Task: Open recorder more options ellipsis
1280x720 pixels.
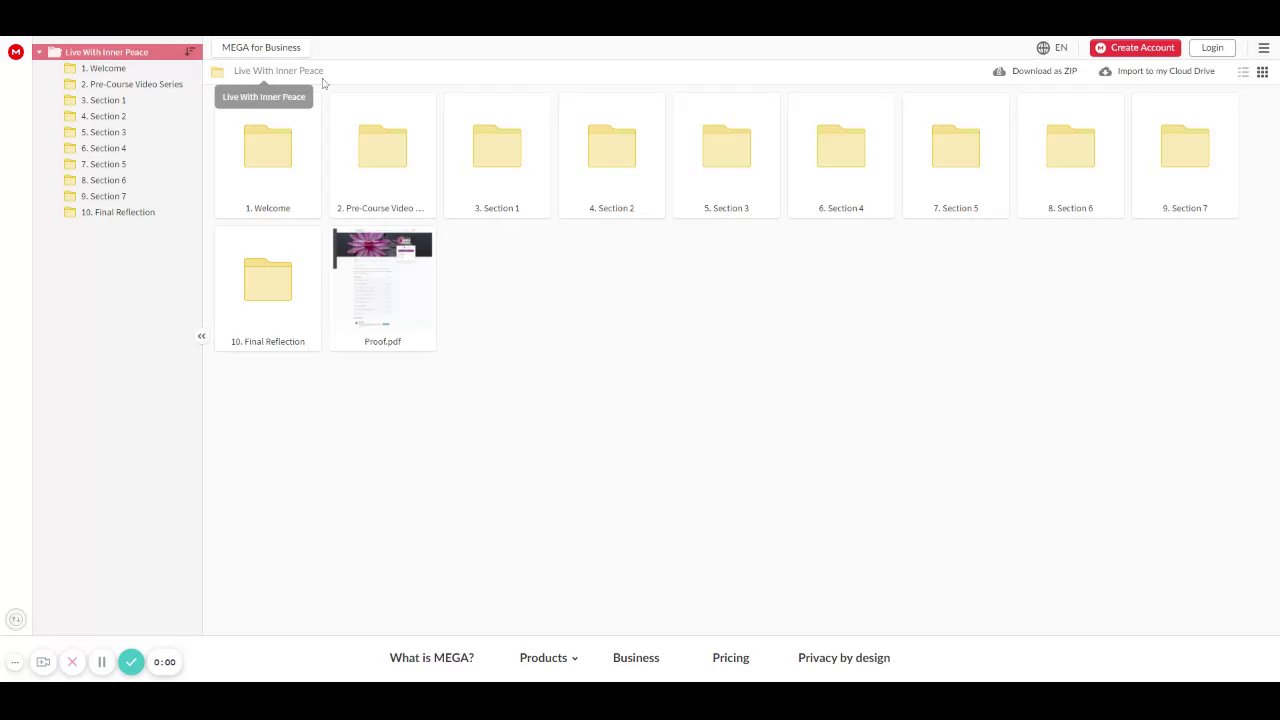Action: point(15,662)
